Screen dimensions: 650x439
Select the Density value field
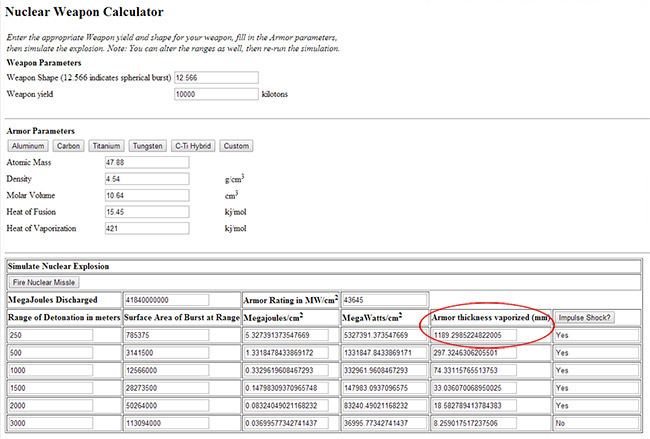click(146, 179)
